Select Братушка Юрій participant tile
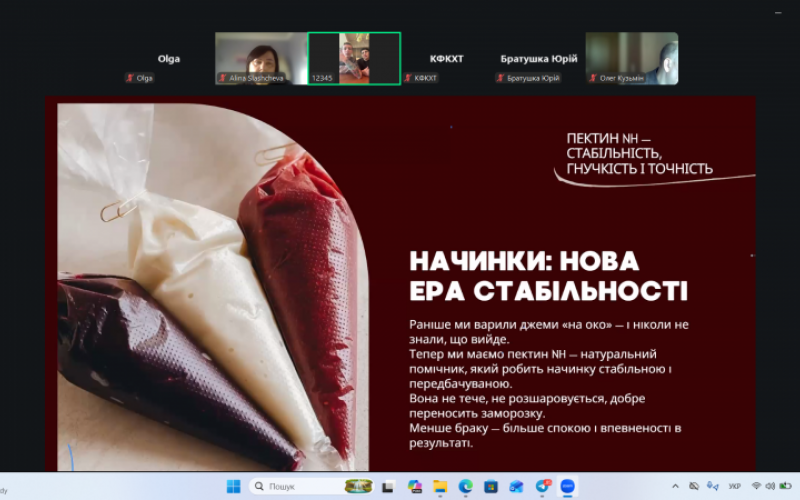Image resolution: width=800 pixels, height=500 pixels. (x=539, y=59)
